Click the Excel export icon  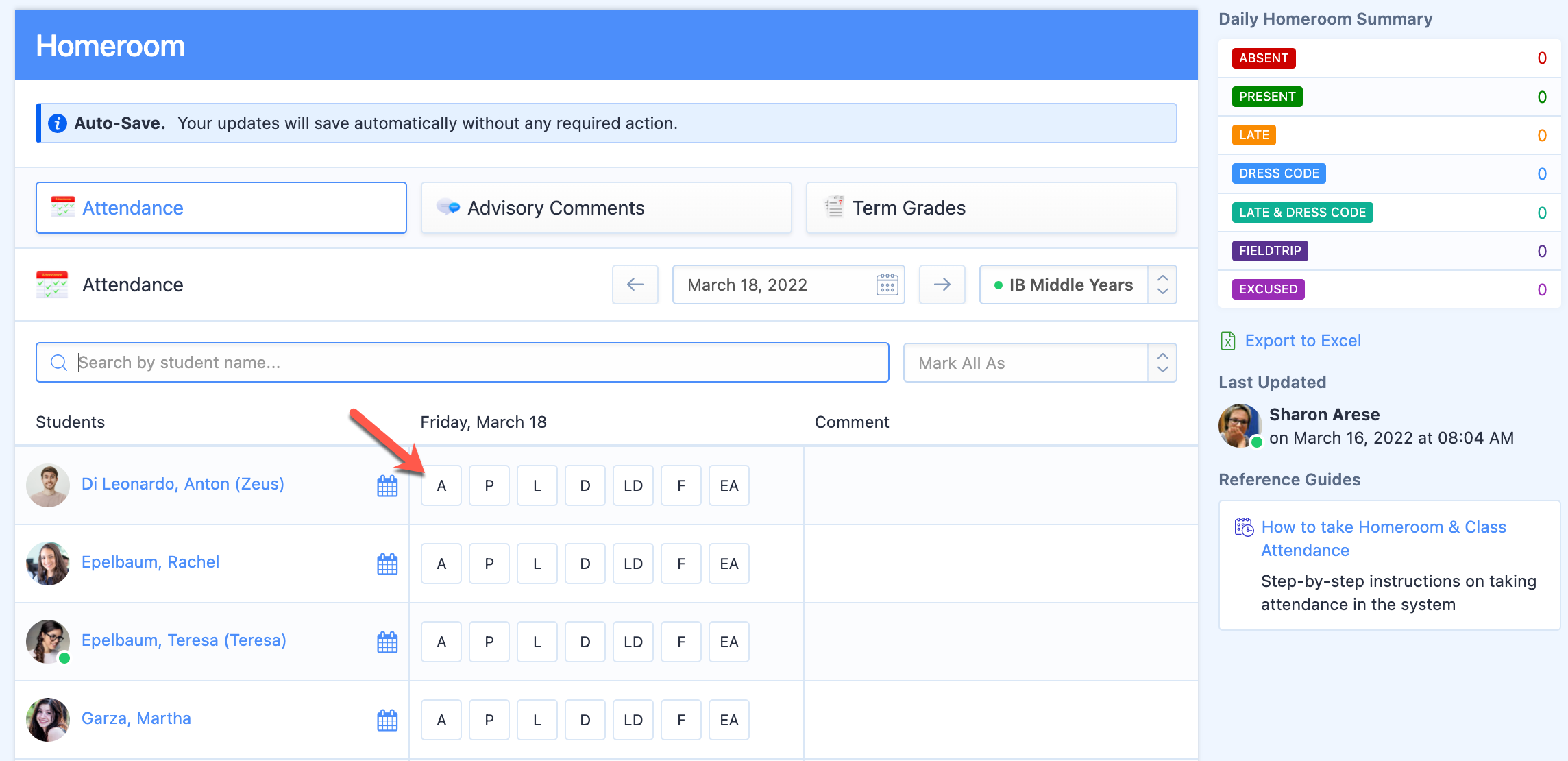tap(1228, 341)
